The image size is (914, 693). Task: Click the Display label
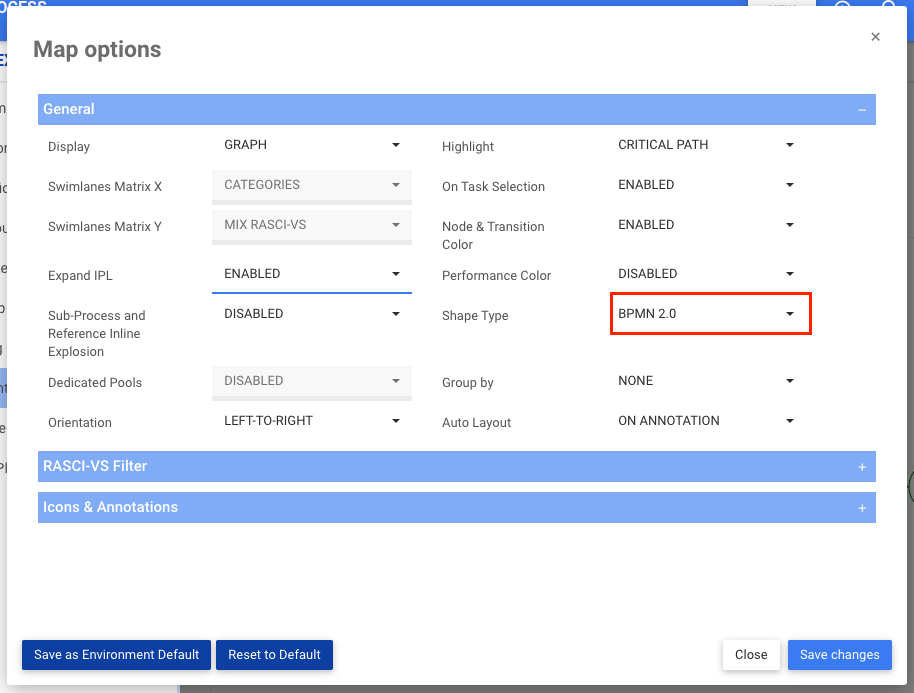click(x=69, y=147)
